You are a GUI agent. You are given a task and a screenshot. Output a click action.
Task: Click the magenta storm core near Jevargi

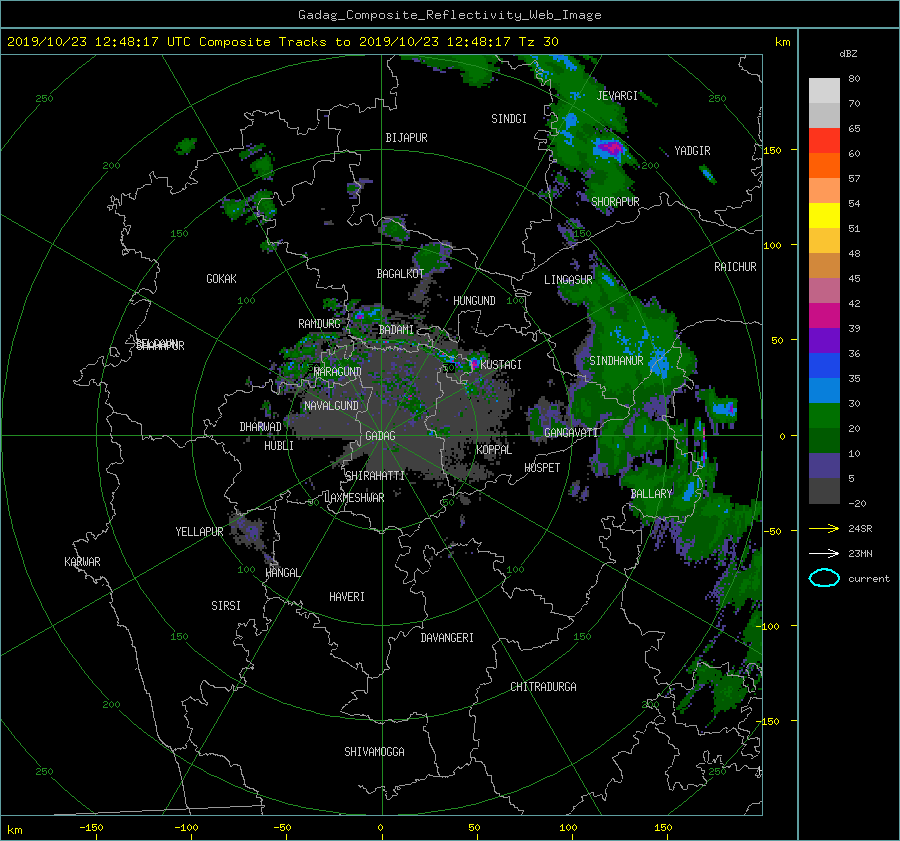tap(610, 149)
